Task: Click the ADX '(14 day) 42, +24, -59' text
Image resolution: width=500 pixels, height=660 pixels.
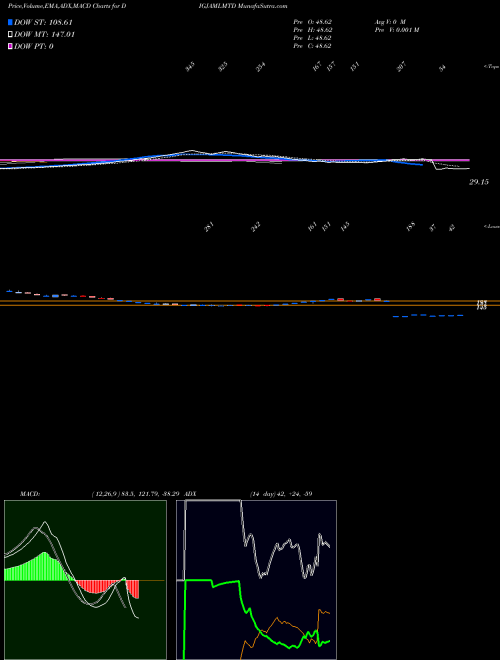Action: click(281, 493)
